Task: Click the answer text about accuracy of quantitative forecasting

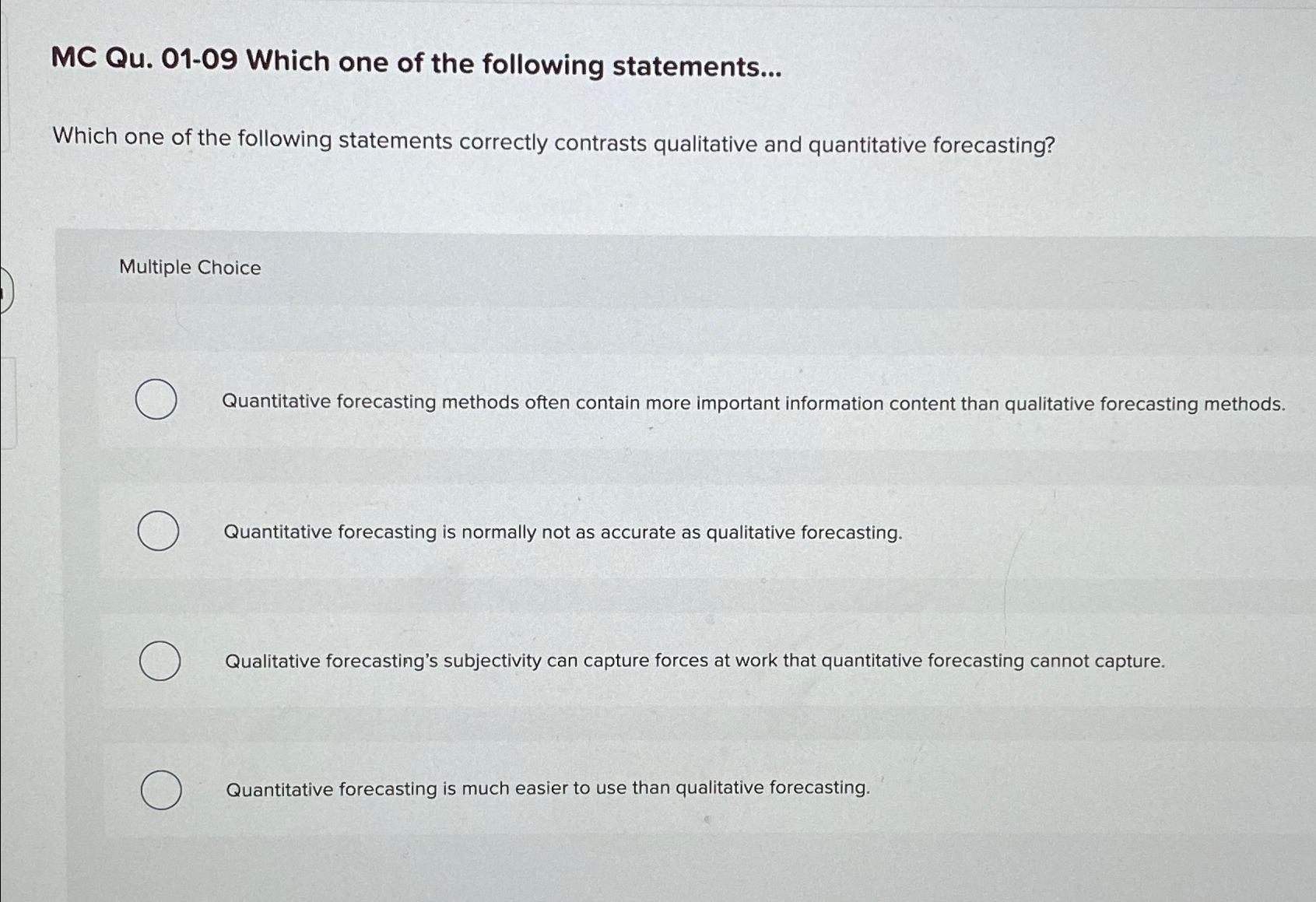Action: 562,532
